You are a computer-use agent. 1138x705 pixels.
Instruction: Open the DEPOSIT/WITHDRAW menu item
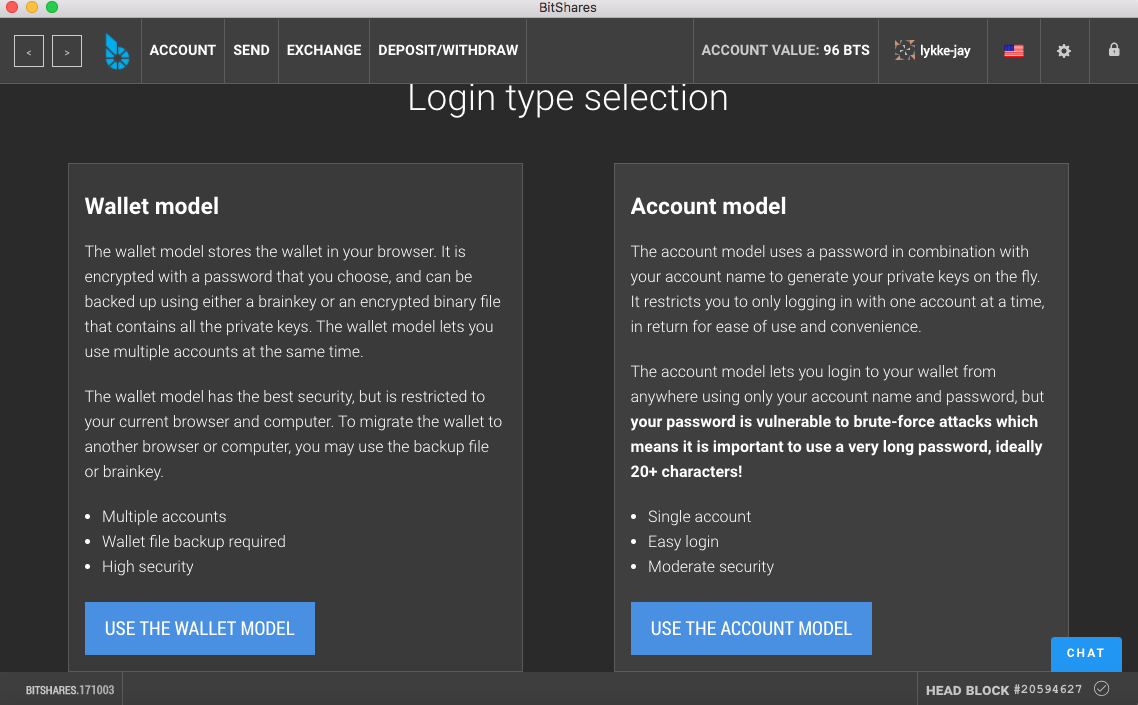pos(448,50)
